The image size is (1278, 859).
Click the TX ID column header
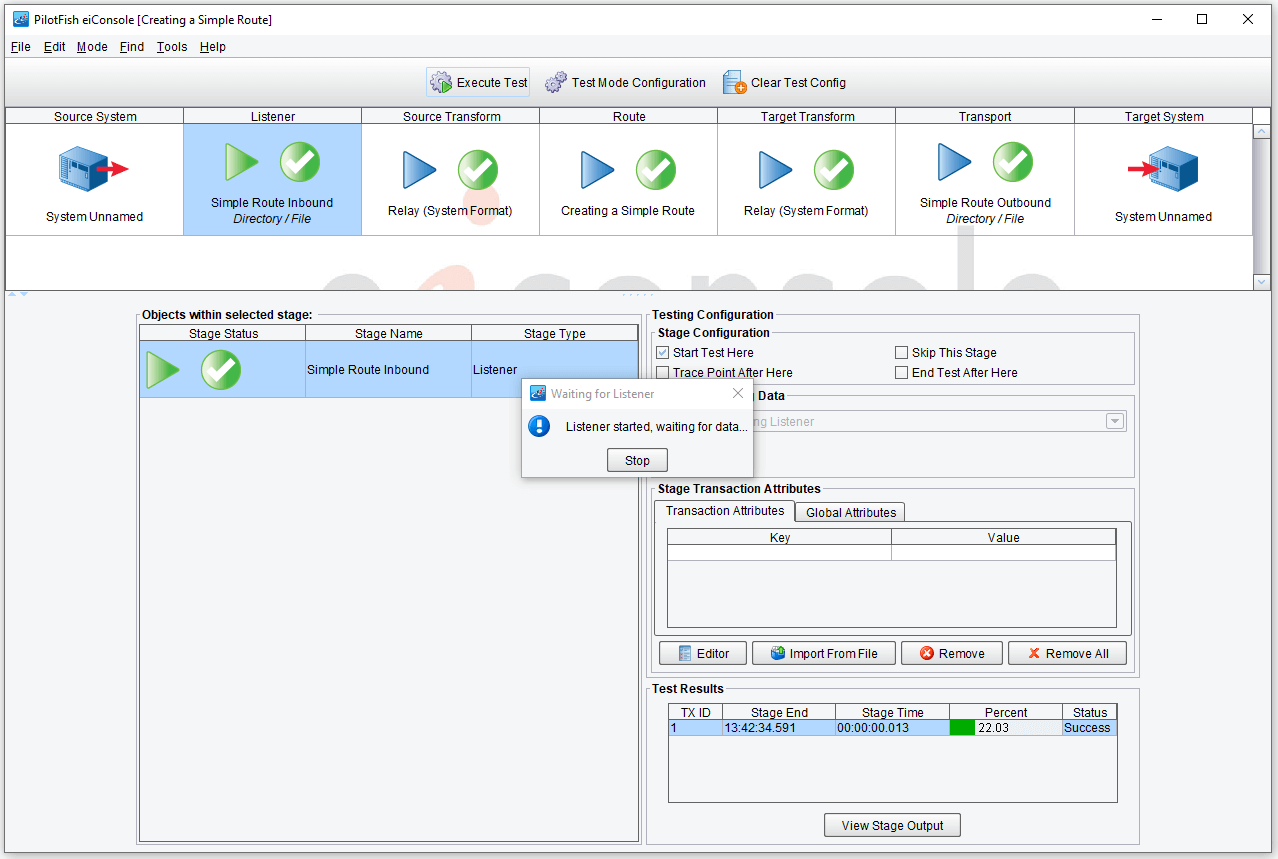coord(696,712)
